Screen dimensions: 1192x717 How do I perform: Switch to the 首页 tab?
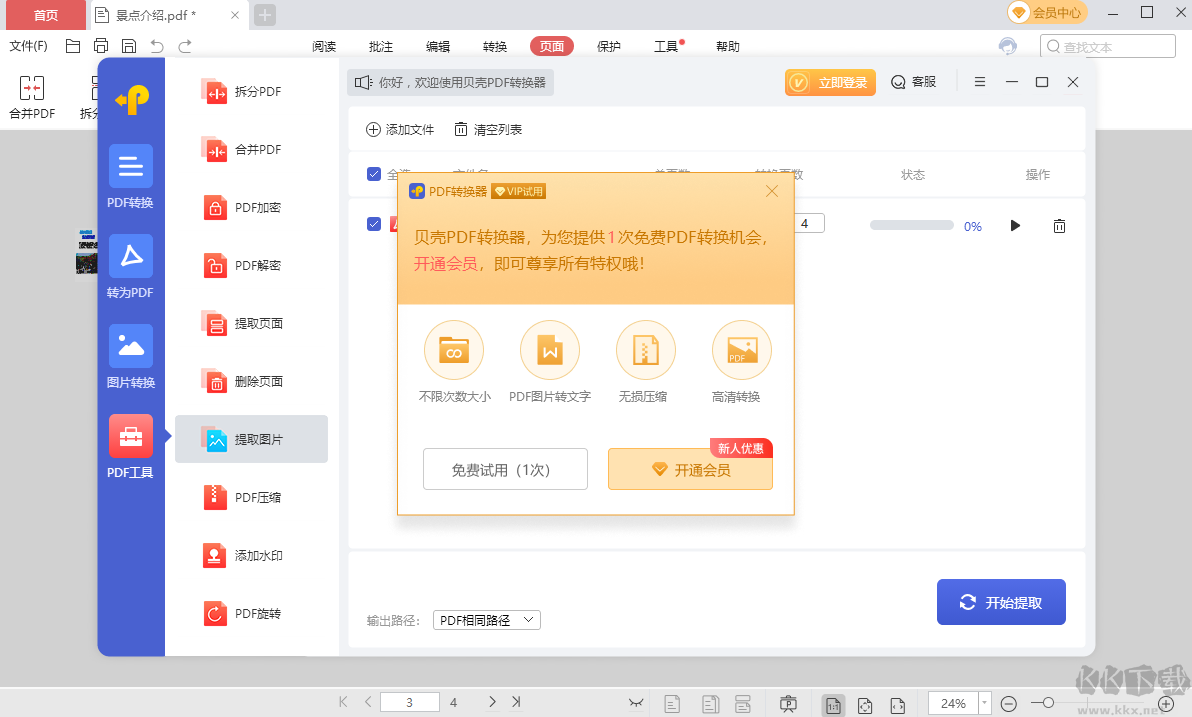[46, 15]
